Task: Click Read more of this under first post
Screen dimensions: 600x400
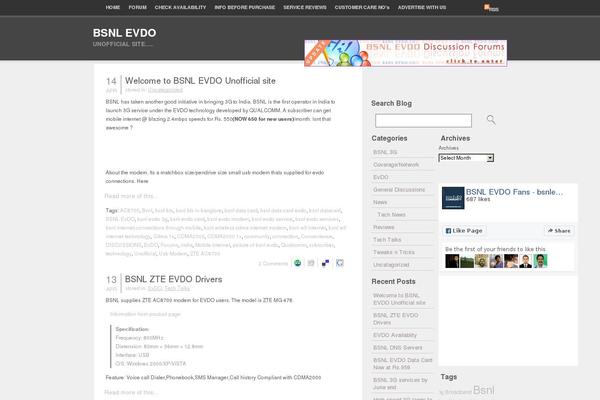Action: click(130, 196)
